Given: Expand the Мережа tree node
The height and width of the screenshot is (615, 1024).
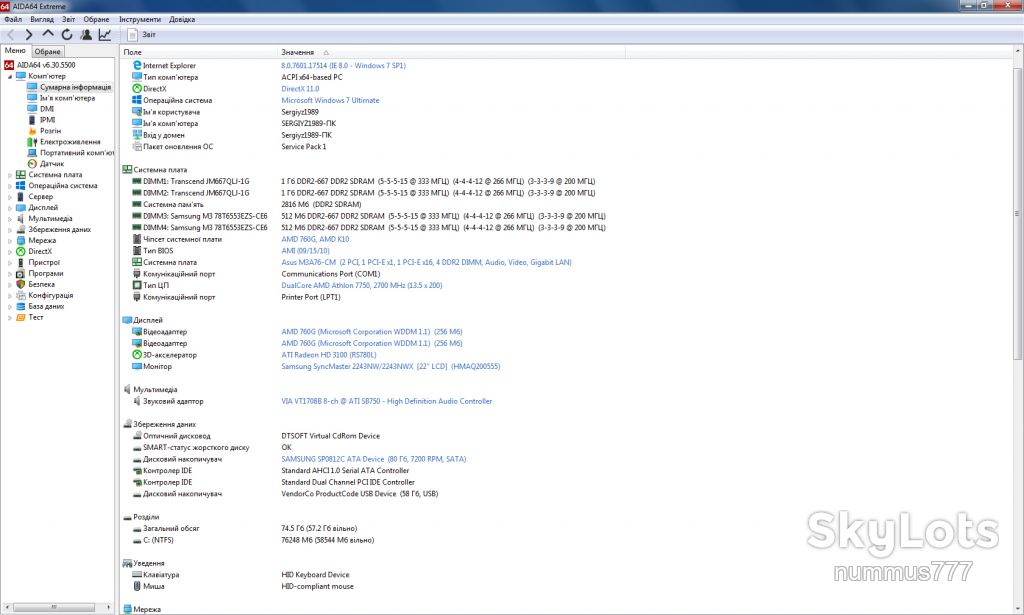Looking at the screenshot, I should pos(10,241).
